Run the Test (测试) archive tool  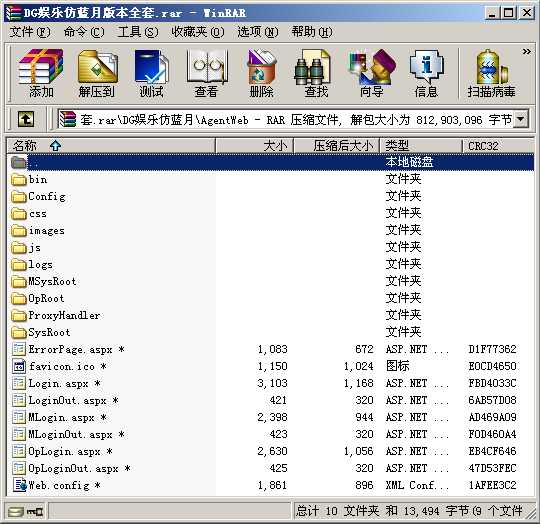151,73
